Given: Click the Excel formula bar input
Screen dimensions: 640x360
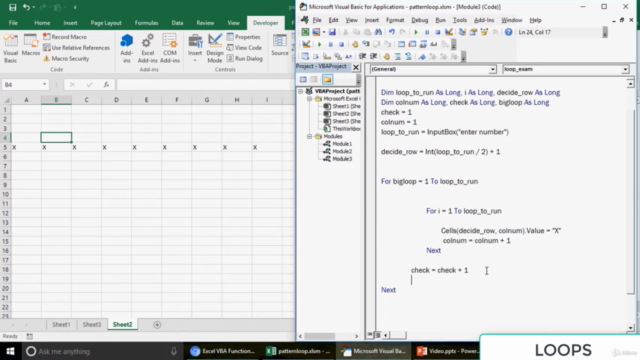Looking at the screenshot, I should (x=205, y=84).
